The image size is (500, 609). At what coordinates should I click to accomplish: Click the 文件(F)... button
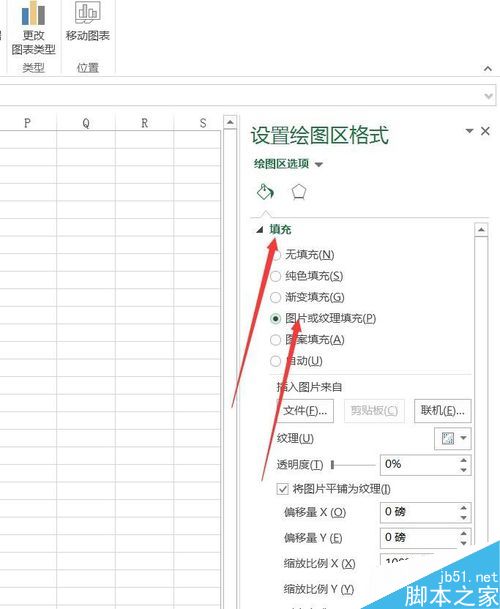coord(305,411)
